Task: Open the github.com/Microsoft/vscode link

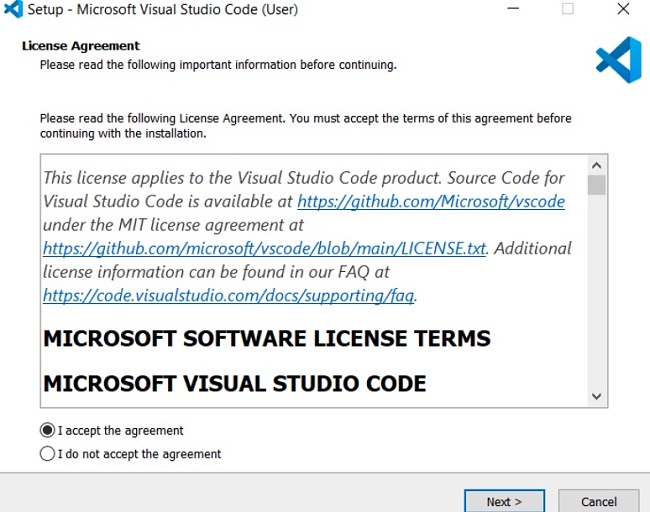Action: click(431, 201)
